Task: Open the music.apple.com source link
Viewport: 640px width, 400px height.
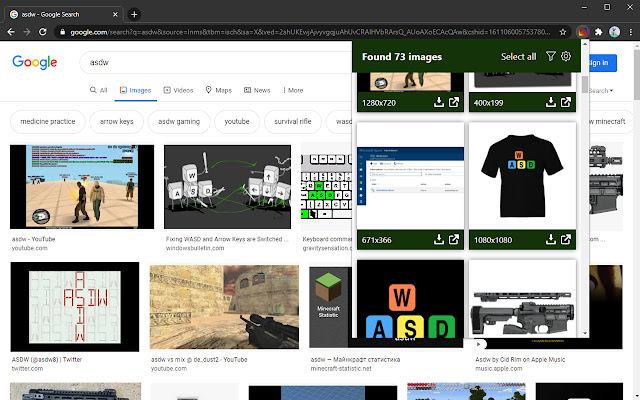Action: pyautogui.click(x=498, y=369)
